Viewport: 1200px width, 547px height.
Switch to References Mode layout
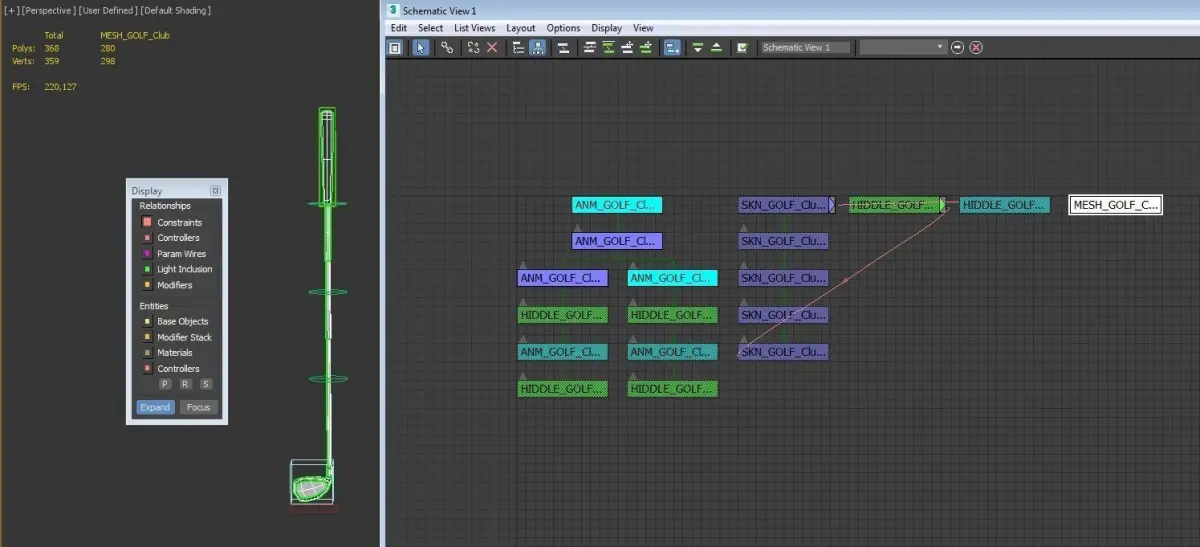[x=538, y=47]
